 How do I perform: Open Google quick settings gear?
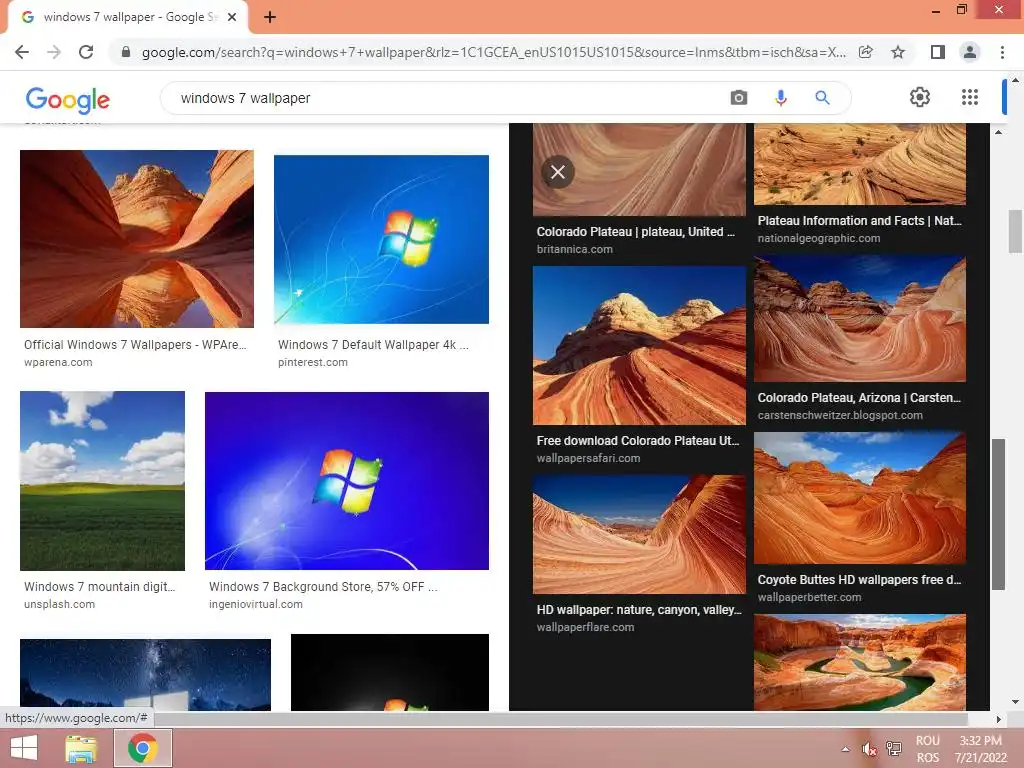920,97
